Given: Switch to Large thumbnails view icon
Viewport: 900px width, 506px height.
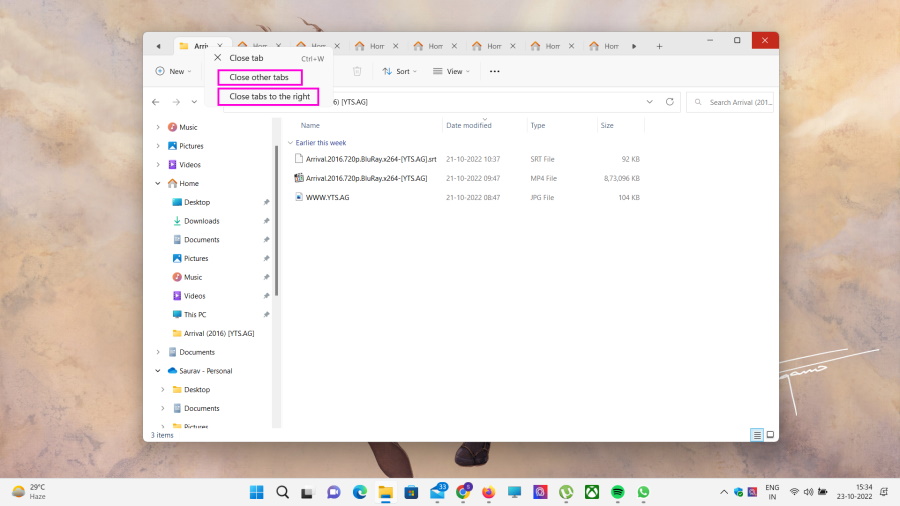Looking at the screenshot, I should [770, 435].
